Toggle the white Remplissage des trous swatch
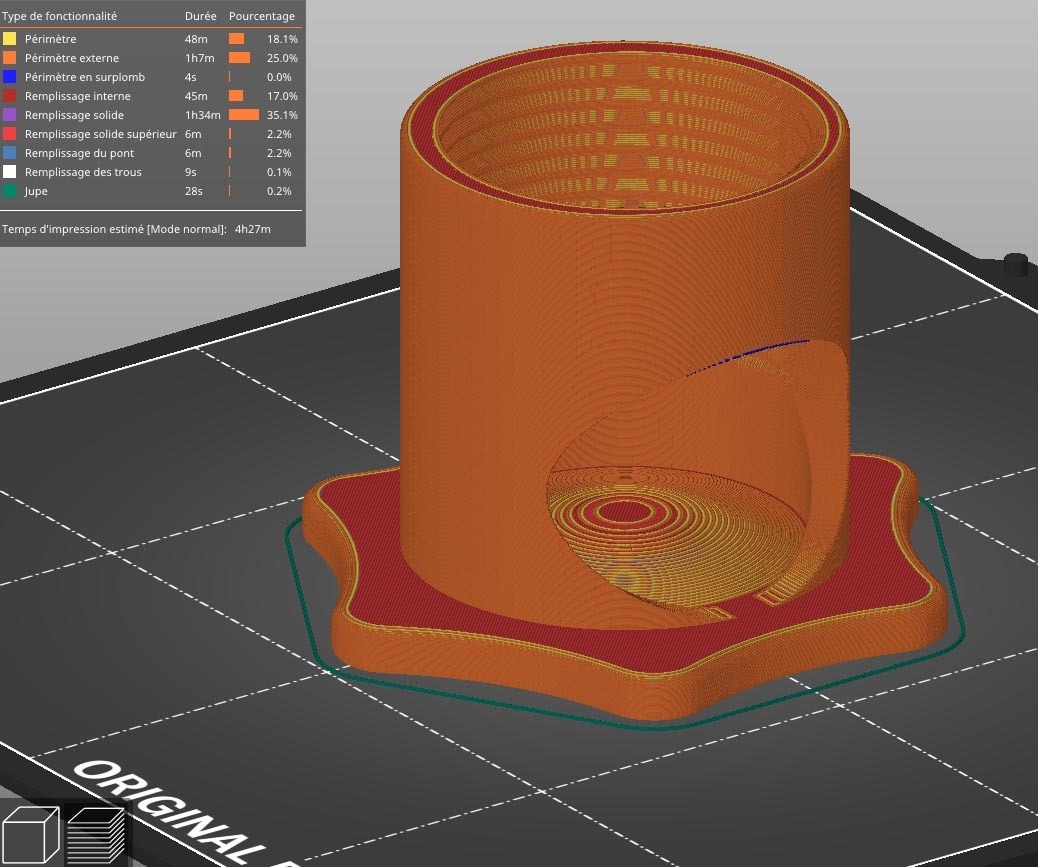This screenshot has width=1038, height=867. click(9, 172)
